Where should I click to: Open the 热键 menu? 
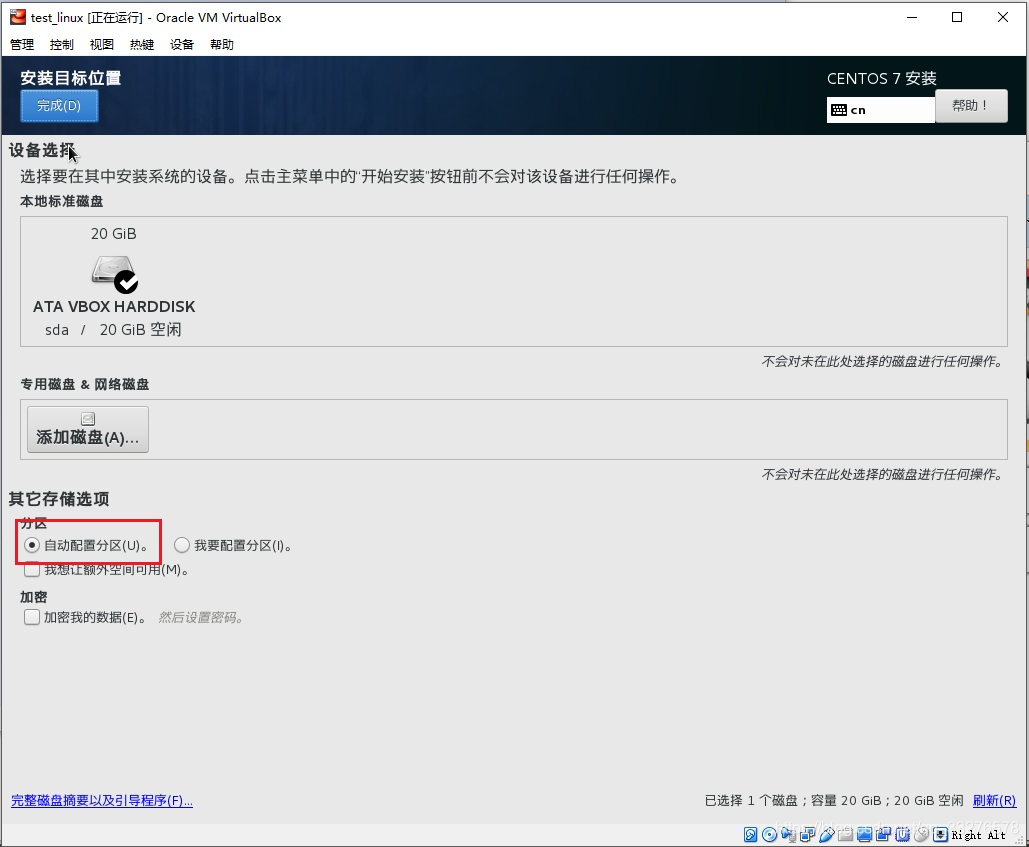pos(142,45)
